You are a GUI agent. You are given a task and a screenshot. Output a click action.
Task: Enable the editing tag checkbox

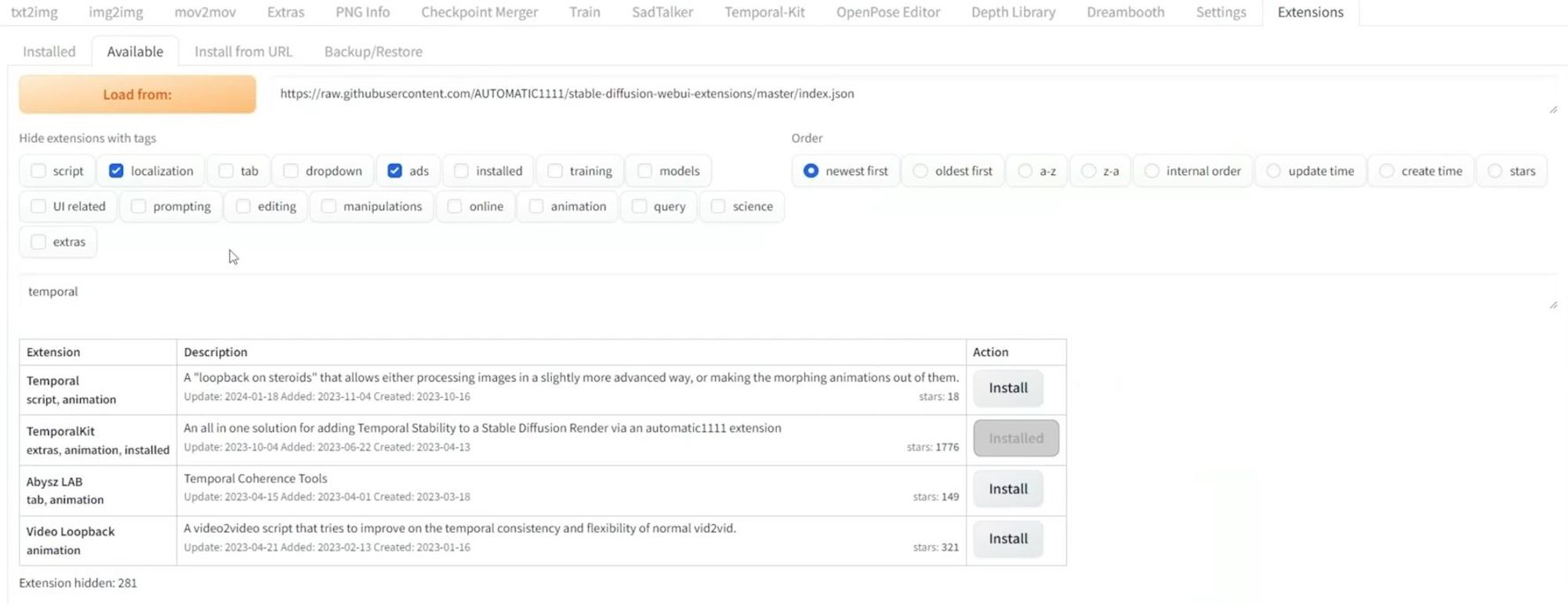click(x=243, y=206)
